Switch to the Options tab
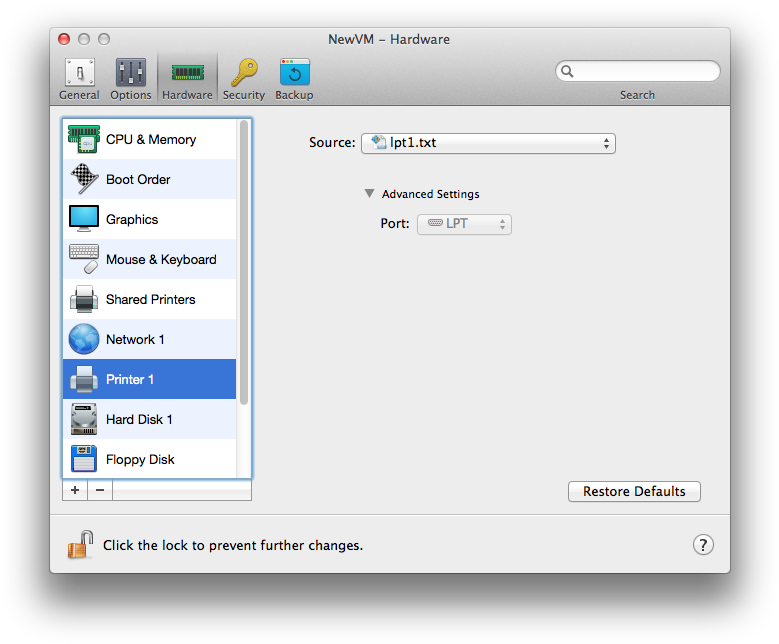Screen dimensions: 779x644 click(x=131, y=79)
